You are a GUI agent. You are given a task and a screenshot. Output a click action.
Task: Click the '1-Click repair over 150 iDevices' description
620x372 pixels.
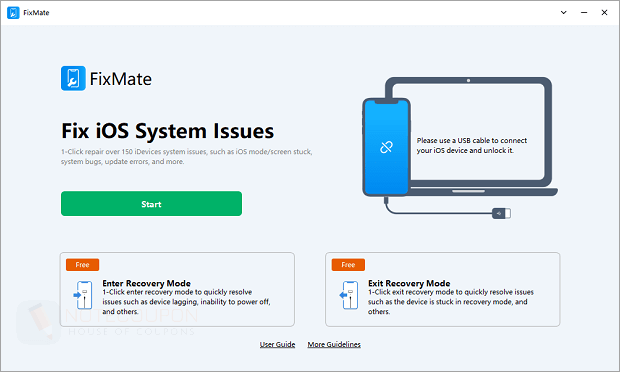[x=186, y=157]
